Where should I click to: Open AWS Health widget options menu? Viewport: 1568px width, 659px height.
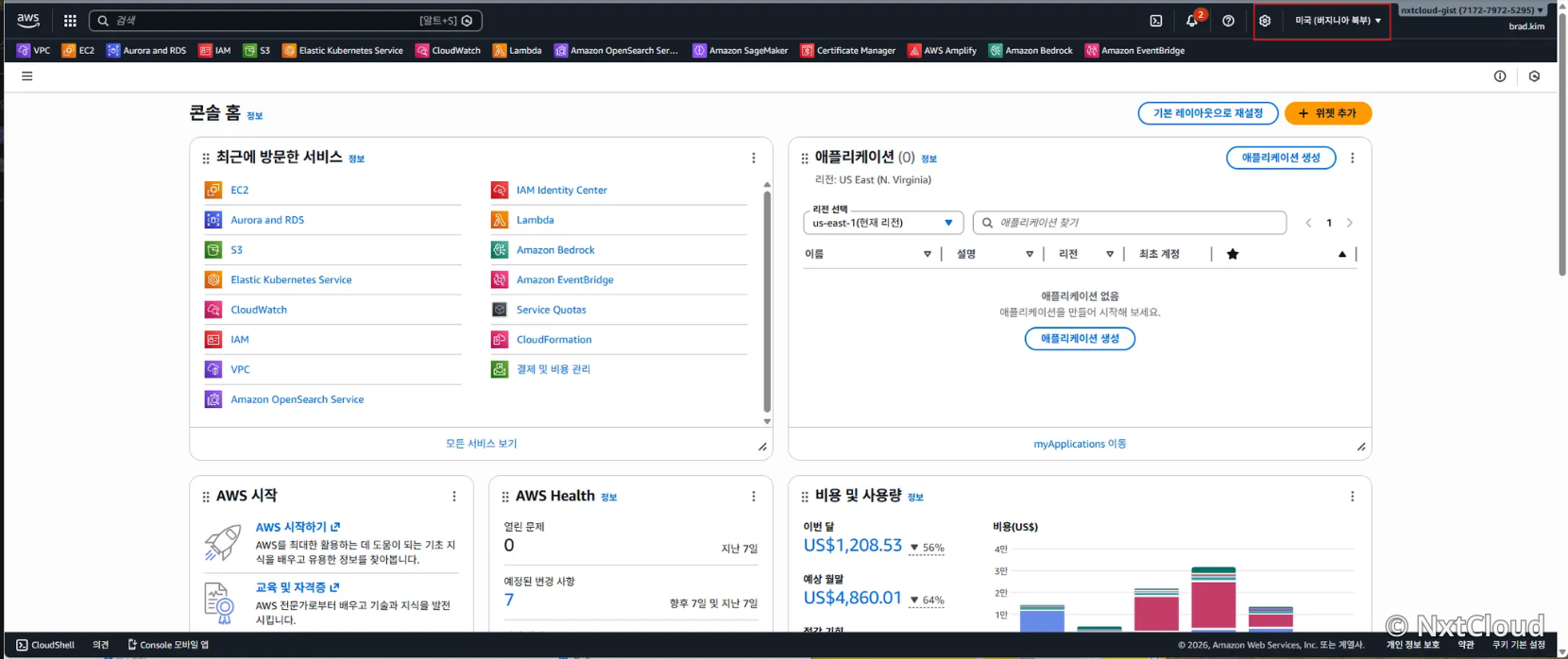coord(754,496)
